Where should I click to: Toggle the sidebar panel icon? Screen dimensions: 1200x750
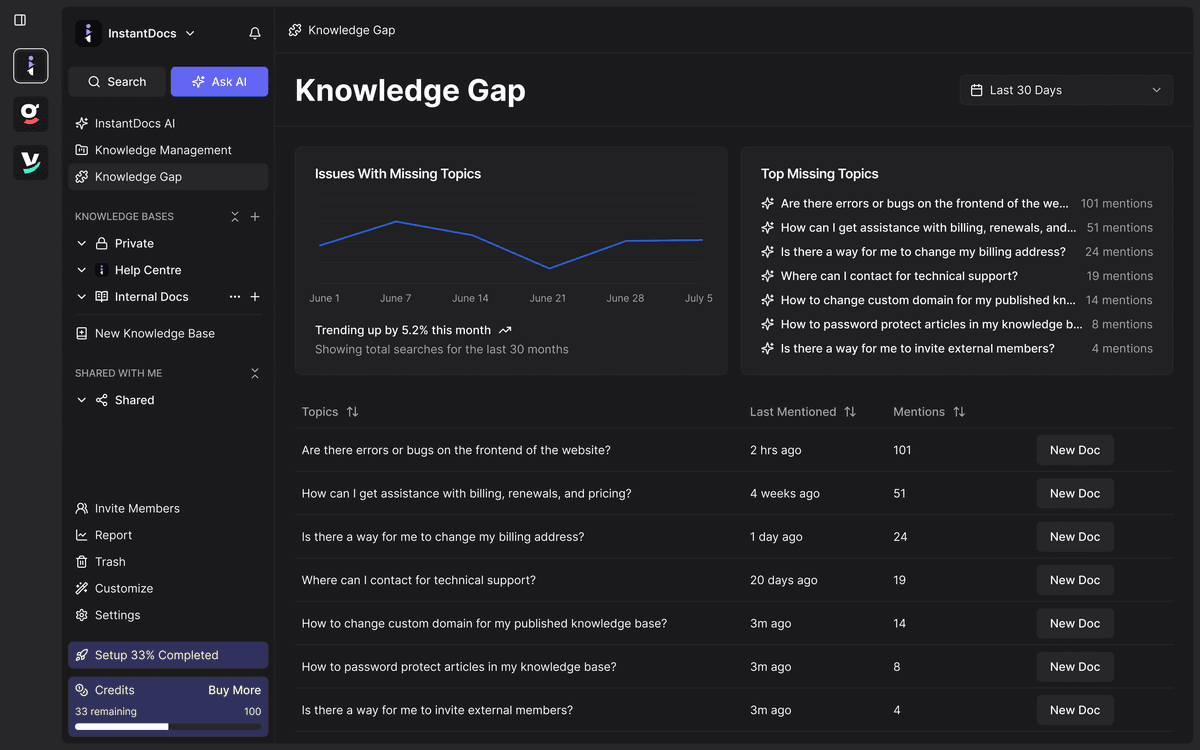point(20,20)
